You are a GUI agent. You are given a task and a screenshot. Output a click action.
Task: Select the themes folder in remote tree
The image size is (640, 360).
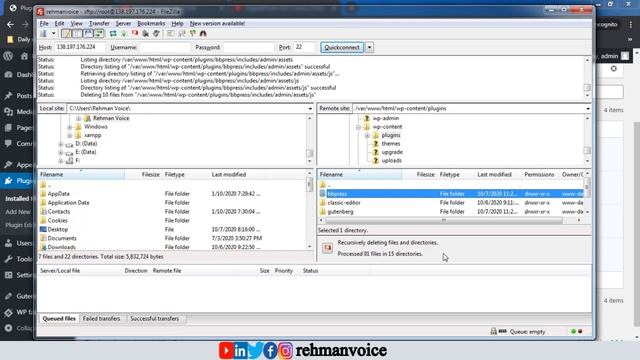point(391,144)
